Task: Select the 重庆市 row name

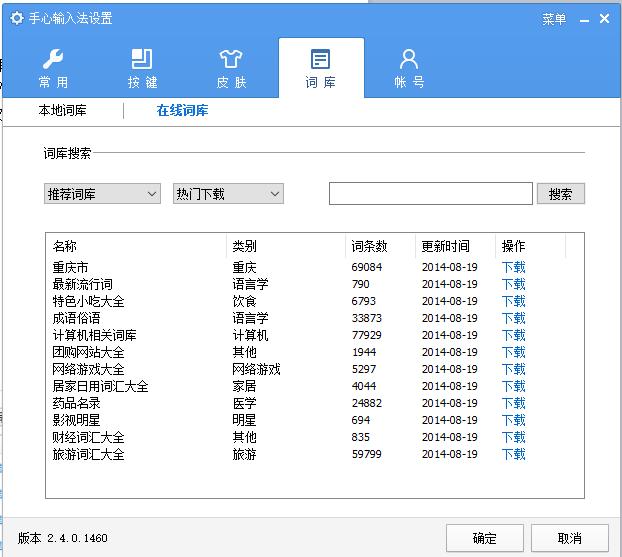Action: (70, 267)
